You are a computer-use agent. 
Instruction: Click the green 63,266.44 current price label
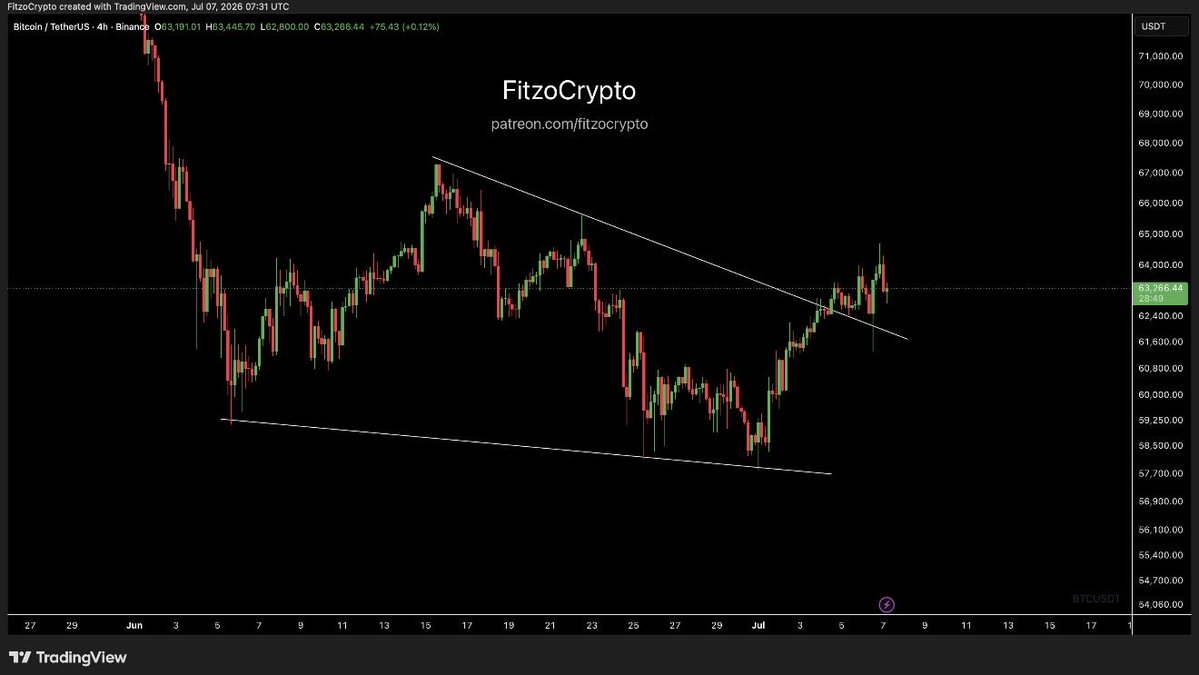pyautogui.click(x=1160, y=293)
